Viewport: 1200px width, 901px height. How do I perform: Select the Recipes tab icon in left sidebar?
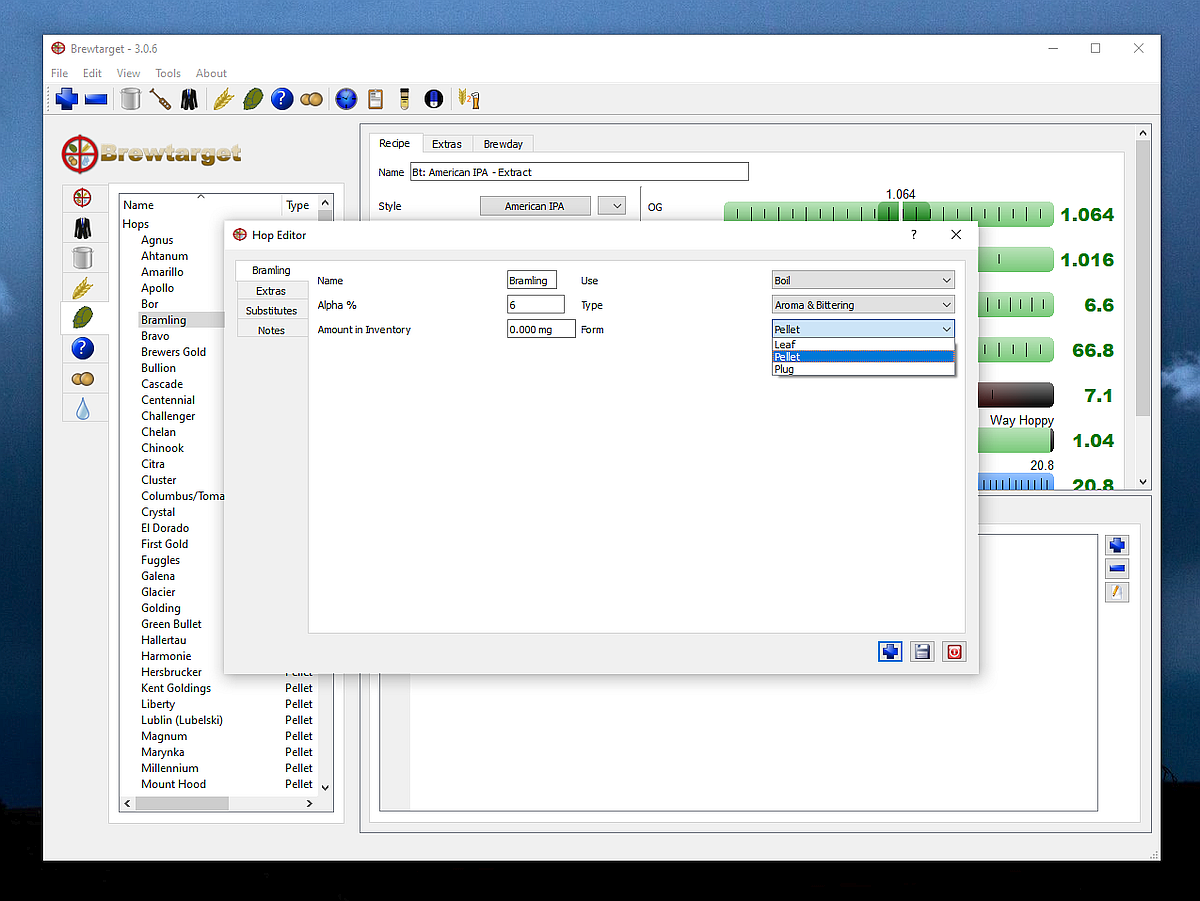pos(82,199)
